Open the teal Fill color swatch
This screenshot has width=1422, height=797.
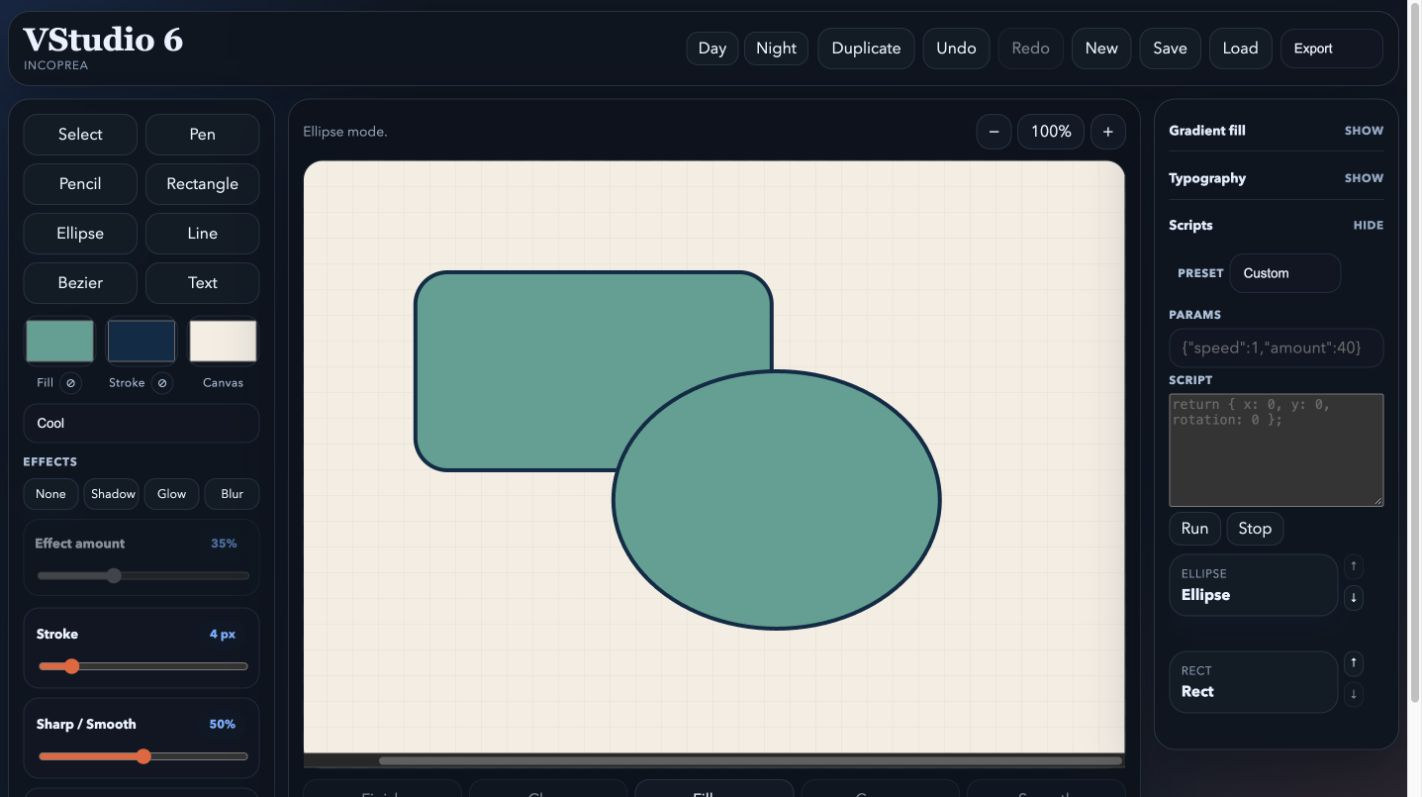pyautogui.click(x=60, y=341)
